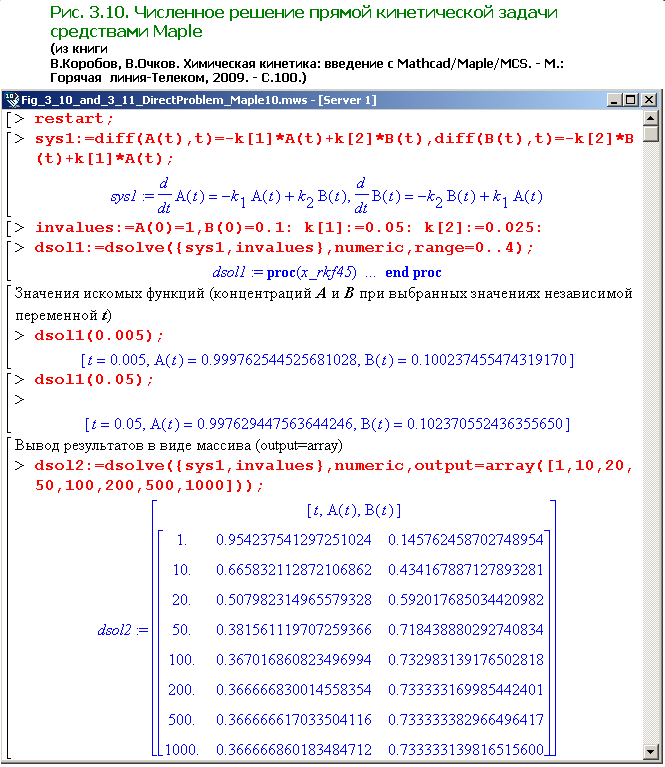Click value 0.145762458702748954 in array
Viewport: 665px width, 767px height.
(x=465, y=540)
